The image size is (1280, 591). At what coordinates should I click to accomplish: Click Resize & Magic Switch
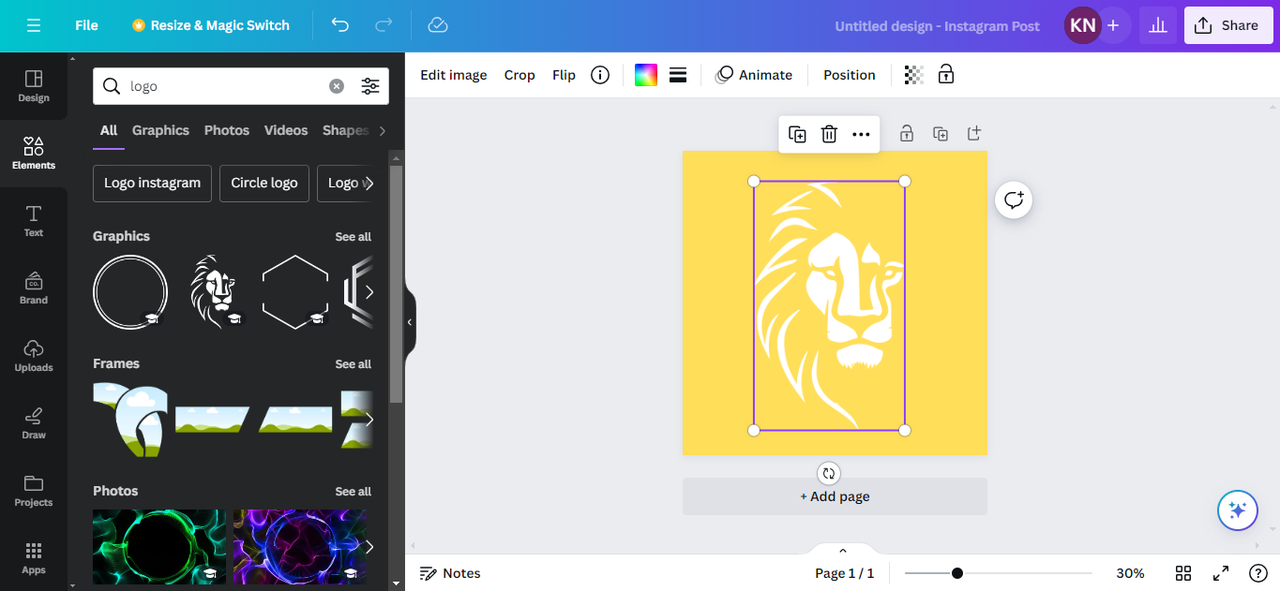pyautogui.click(x=210, y=25)
